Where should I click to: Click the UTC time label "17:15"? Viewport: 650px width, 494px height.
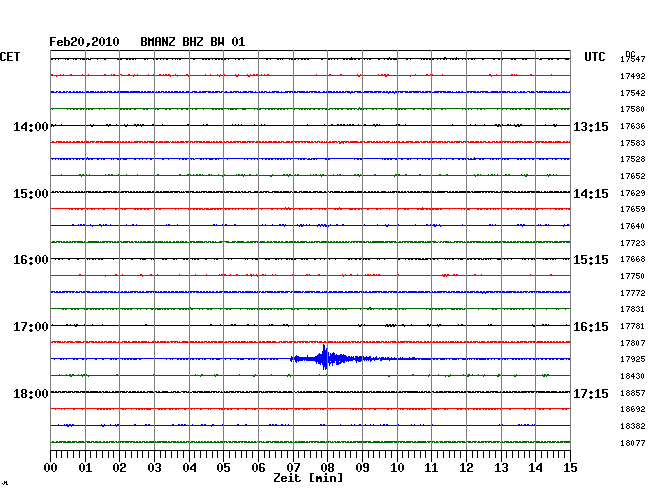[x=591, y=394]
